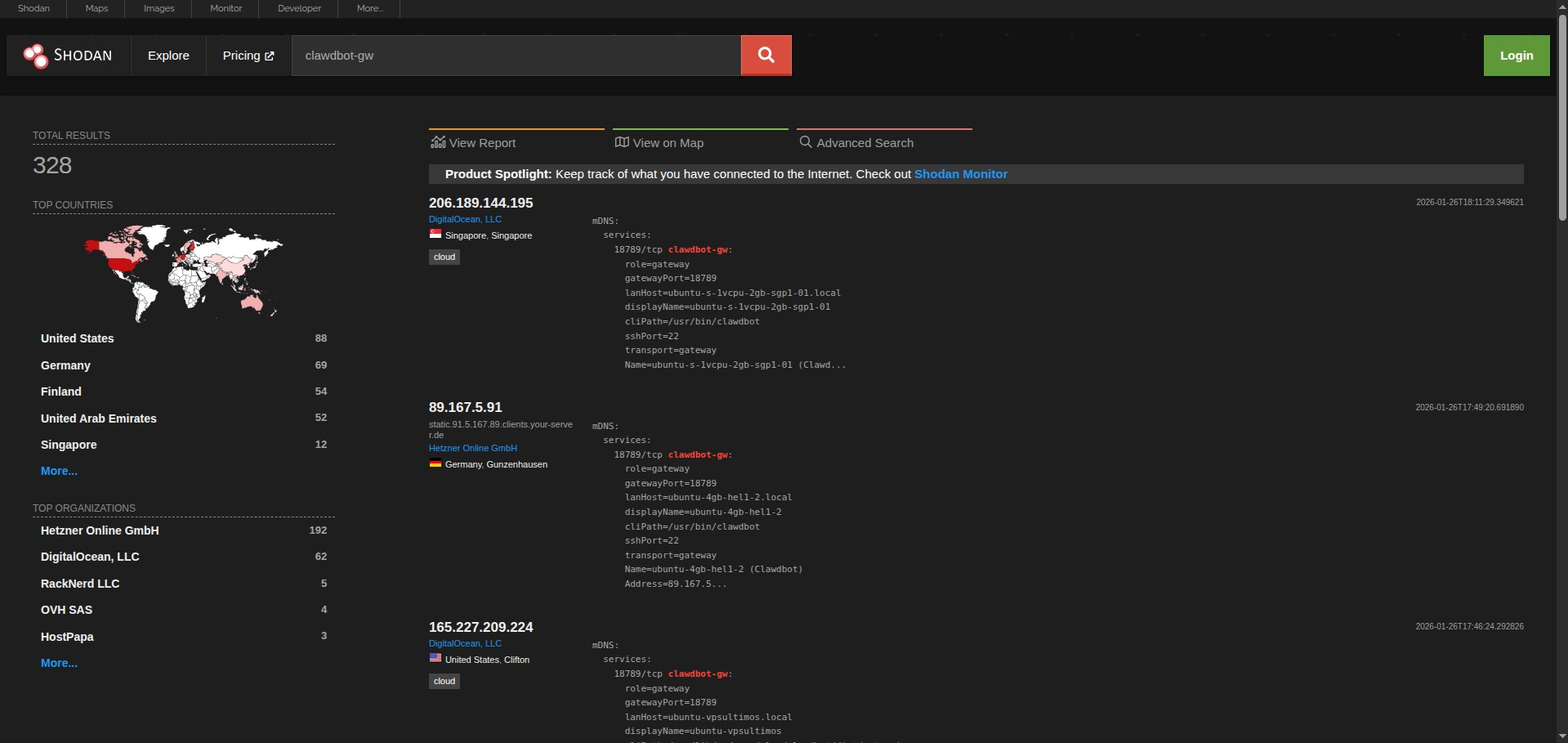Click the Shodan logo icon
Screen dimensions: 1568x743
tap(36, 56)
